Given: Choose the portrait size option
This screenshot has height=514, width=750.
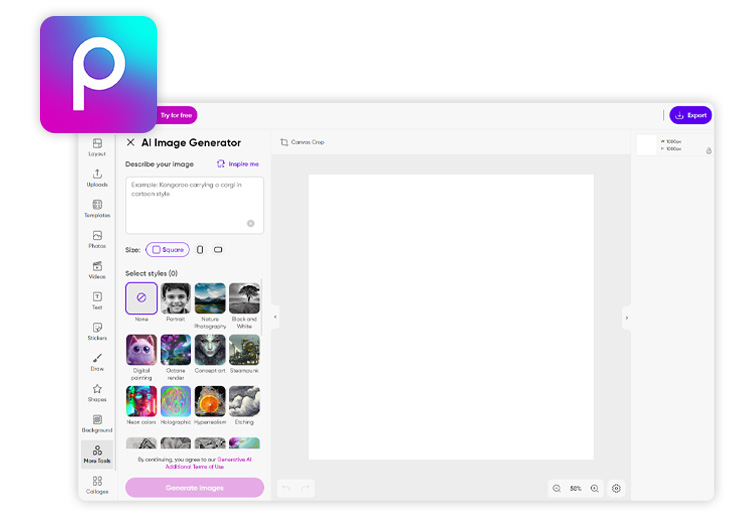Looking at the screenshot, I should pyautogui.click(x=200, y=249).
